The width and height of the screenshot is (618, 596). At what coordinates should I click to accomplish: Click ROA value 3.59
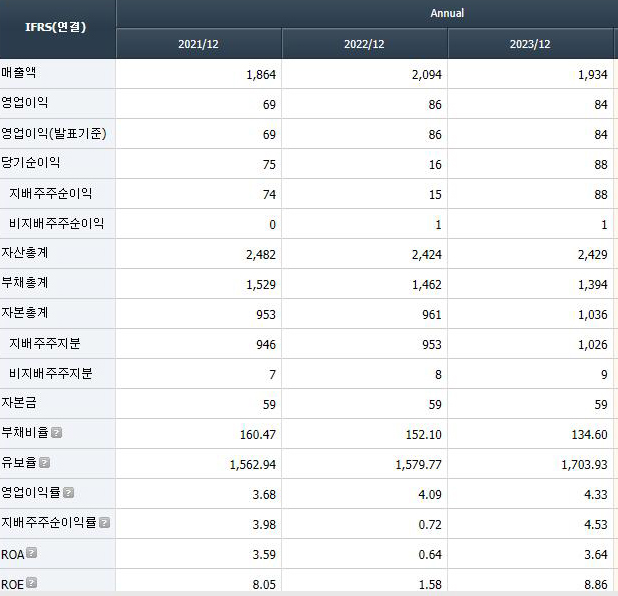264,555
